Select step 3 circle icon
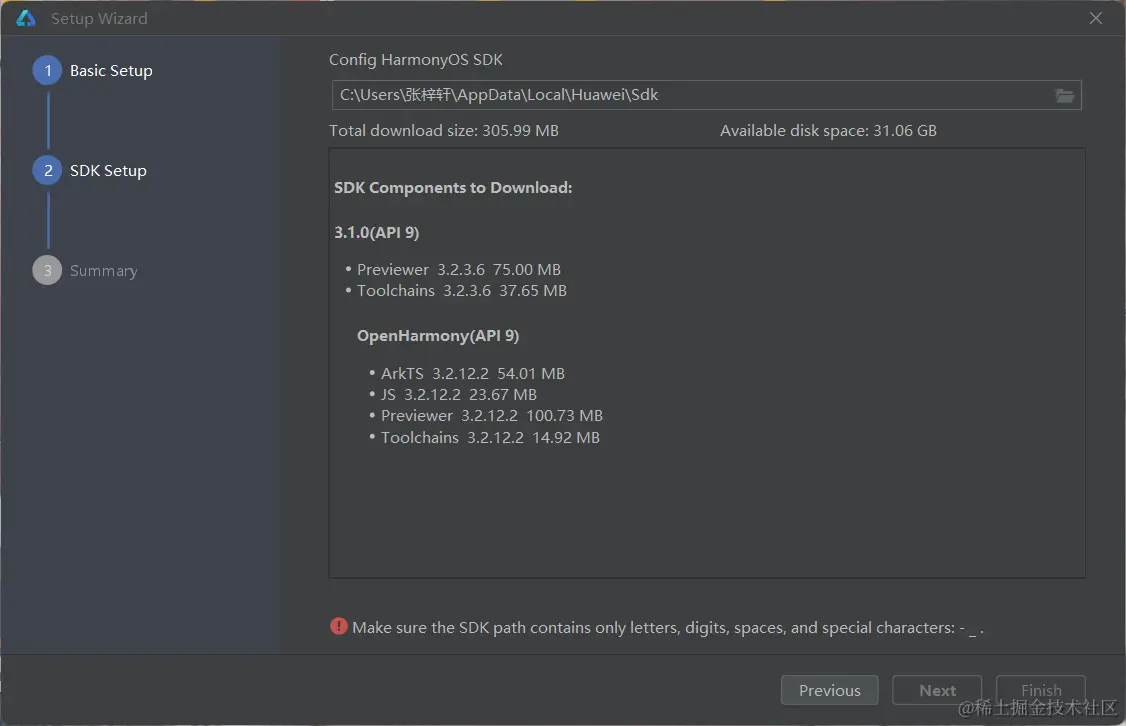The height and width of the screenshot is (726, 1126). pyautogui.click(x=47, y=271)
